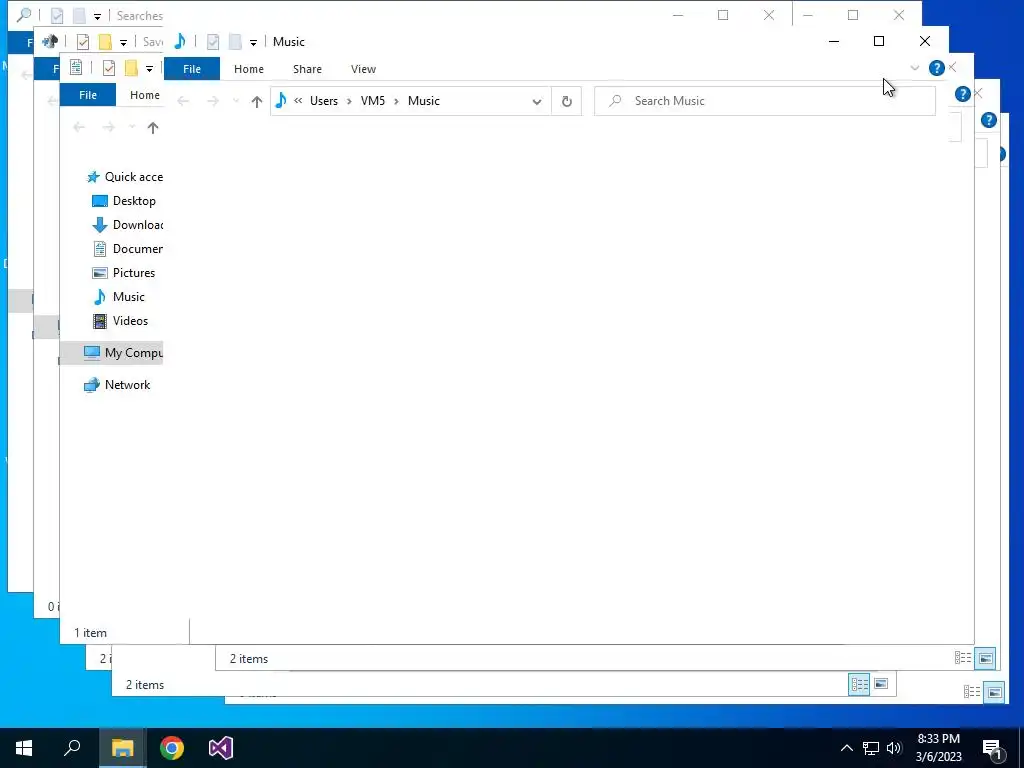1024x768 pixels.
Task: Open Customize Quick Access dropdown in Music title bar
Action: point(253,42)
